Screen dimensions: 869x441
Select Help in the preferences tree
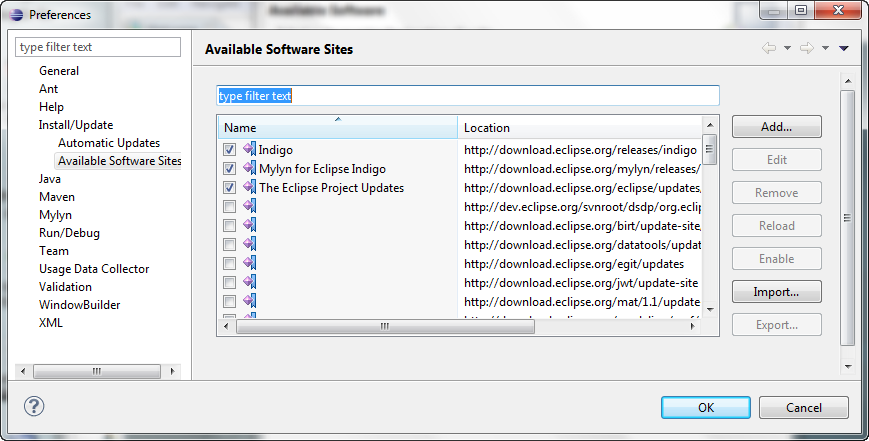pyautogui.click(x=51, y=107)
